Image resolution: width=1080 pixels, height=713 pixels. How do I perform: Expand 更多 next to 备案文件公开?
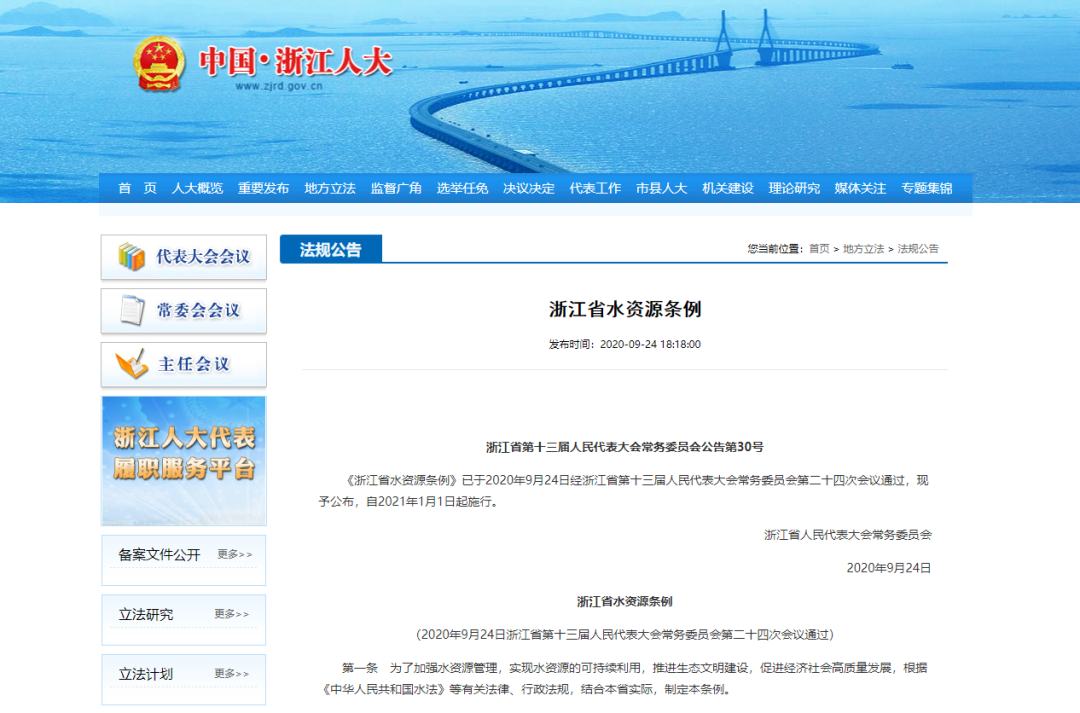pyautogui.click(x=234, y=554)
